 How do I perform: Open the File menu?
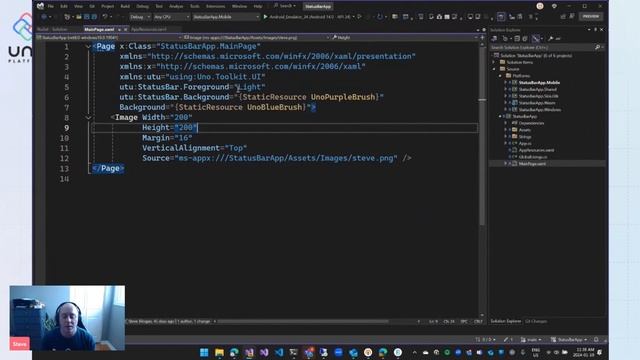click(51, 7)
